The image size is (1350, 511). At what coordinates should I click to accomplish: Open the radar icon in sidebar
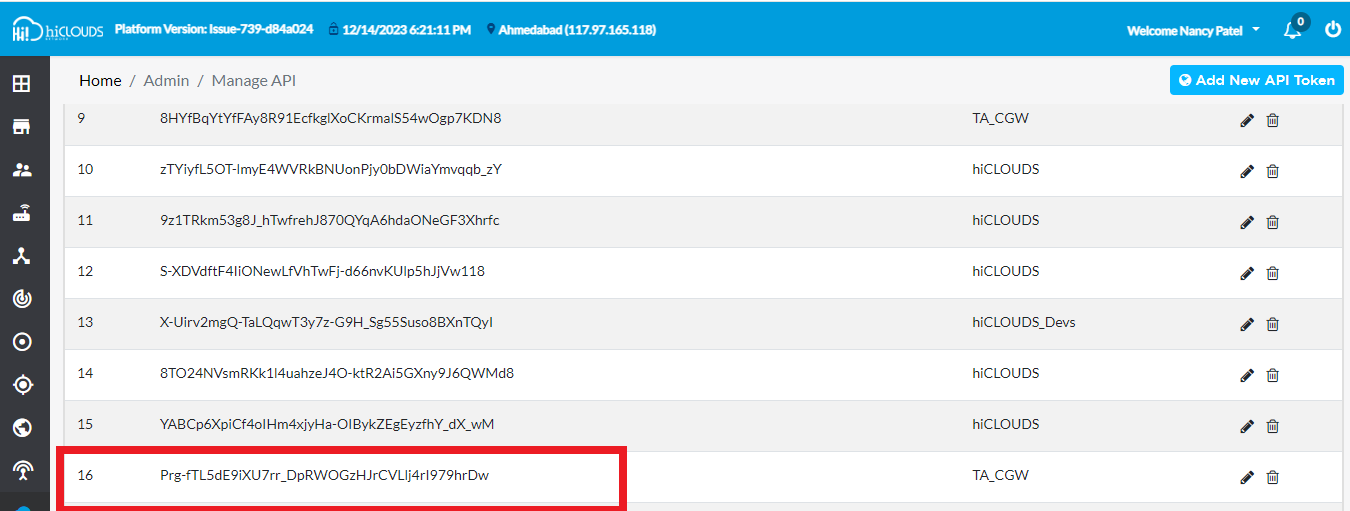point(21,299)
